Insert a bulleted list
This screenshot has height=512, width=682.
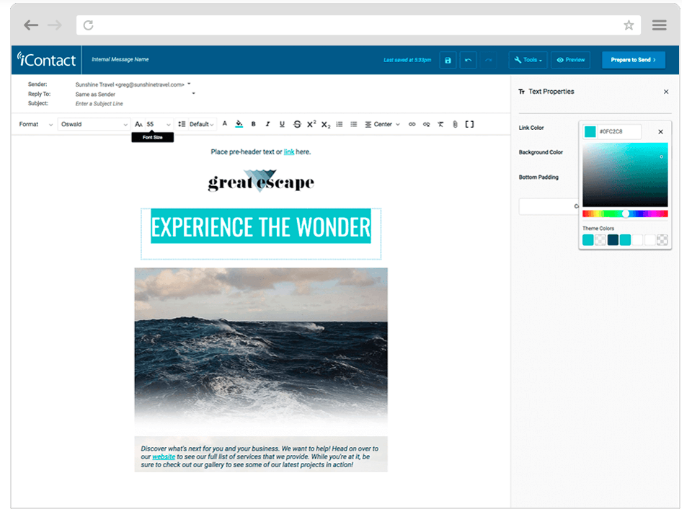[x=354, y=124]
